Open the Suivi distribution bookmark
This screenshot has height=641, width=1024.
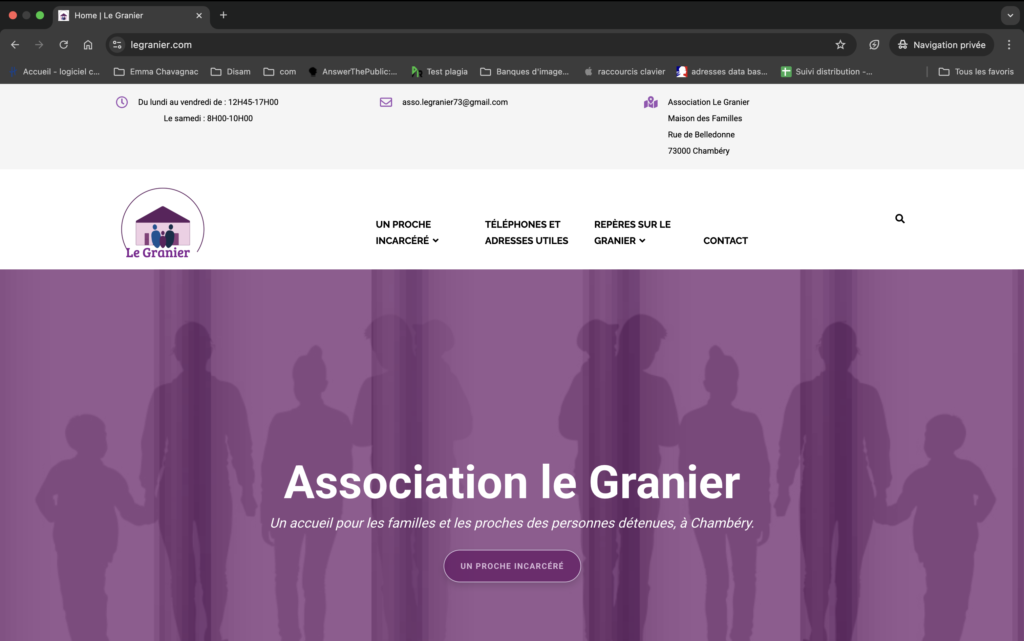click(x=827, y=72)
